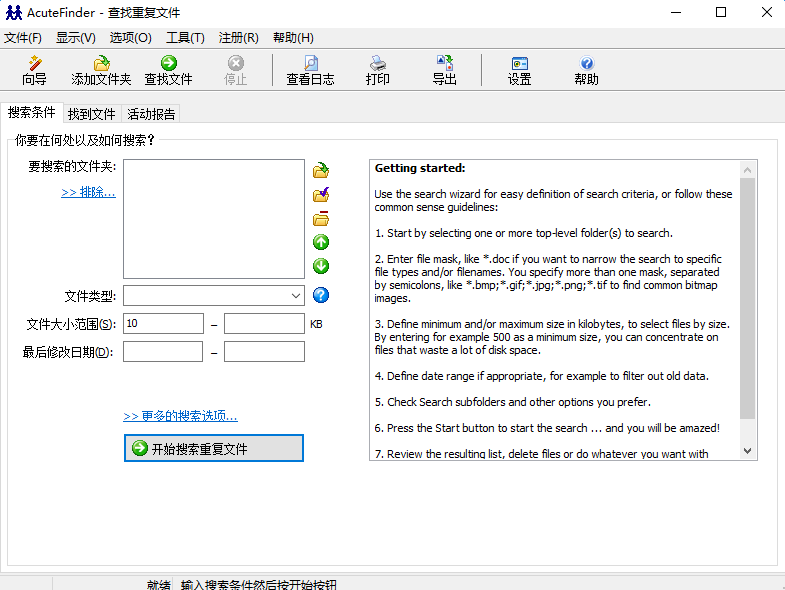The image size is (785, 590).
Task: Click the 更多的搜索选项 link
Action: (180, 416)
